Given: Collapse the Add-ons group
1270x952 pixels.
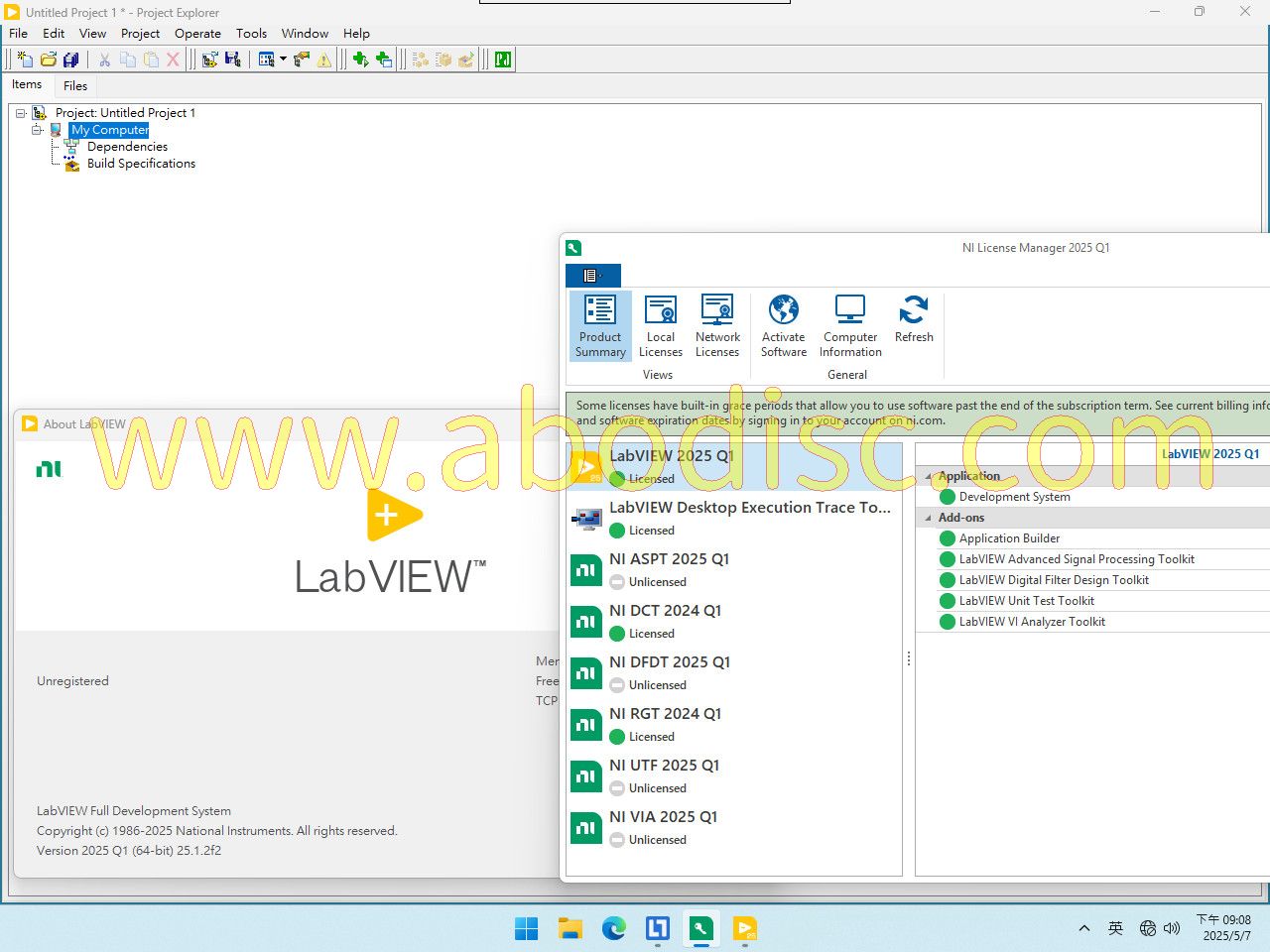Looking at the screenshot, I should [x=930, y=518].
